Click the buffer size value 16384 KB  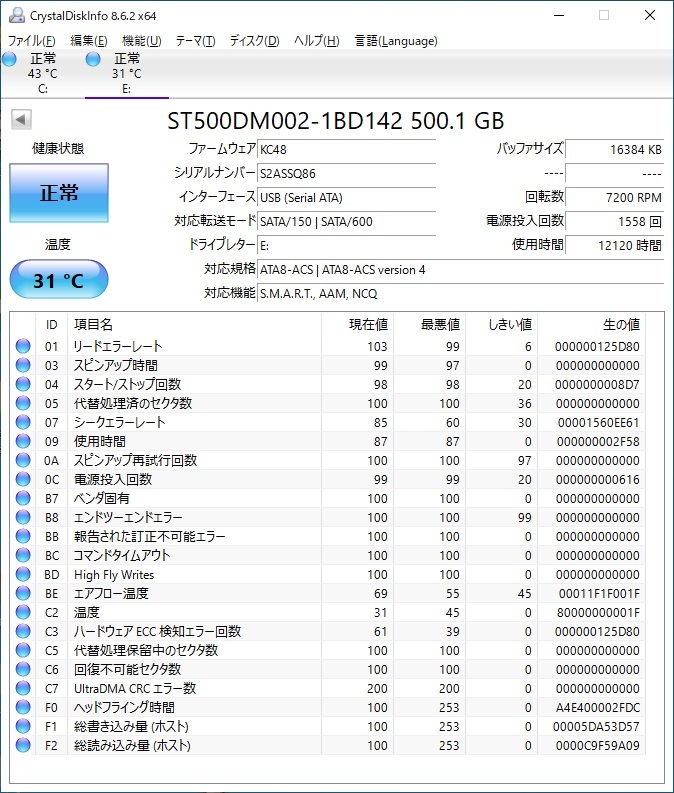coord(614,150)
